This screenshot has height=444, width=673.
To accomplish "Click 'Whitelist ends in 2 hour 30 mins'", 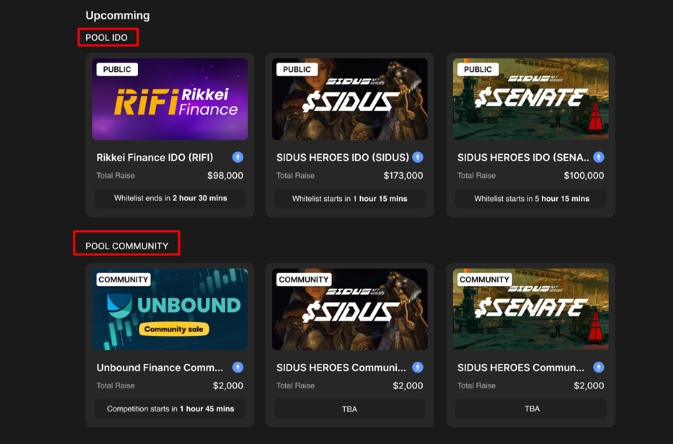I will click(170, 198).
